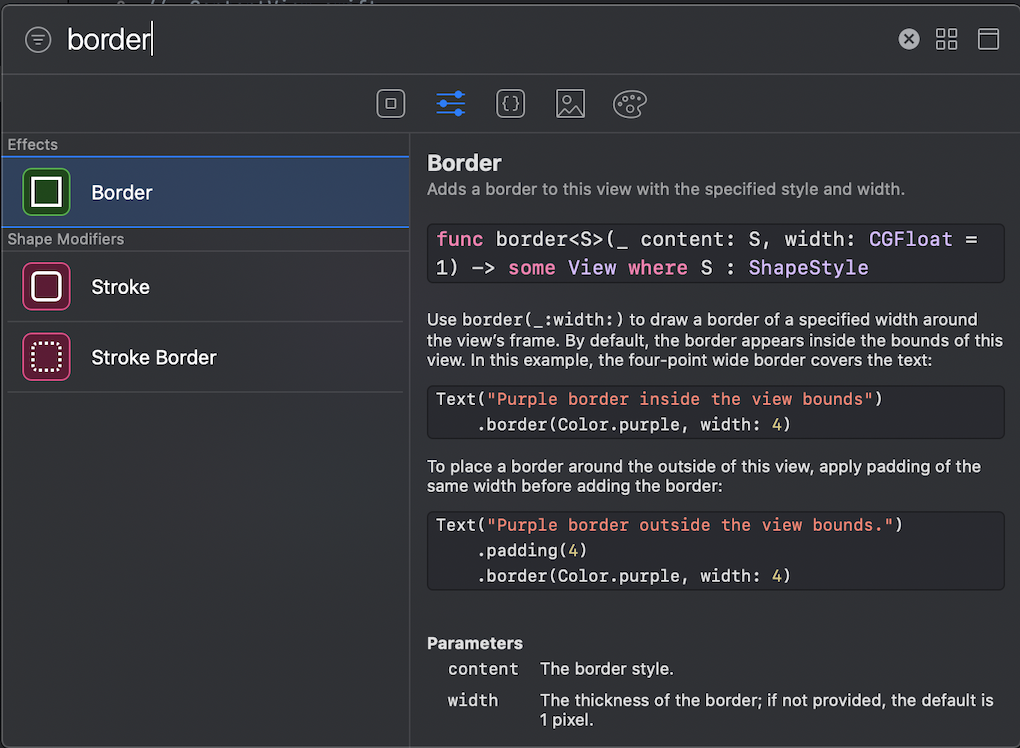Clear the border search text
The height and width of the screenshot is (748, 1020).
point(908,39)
